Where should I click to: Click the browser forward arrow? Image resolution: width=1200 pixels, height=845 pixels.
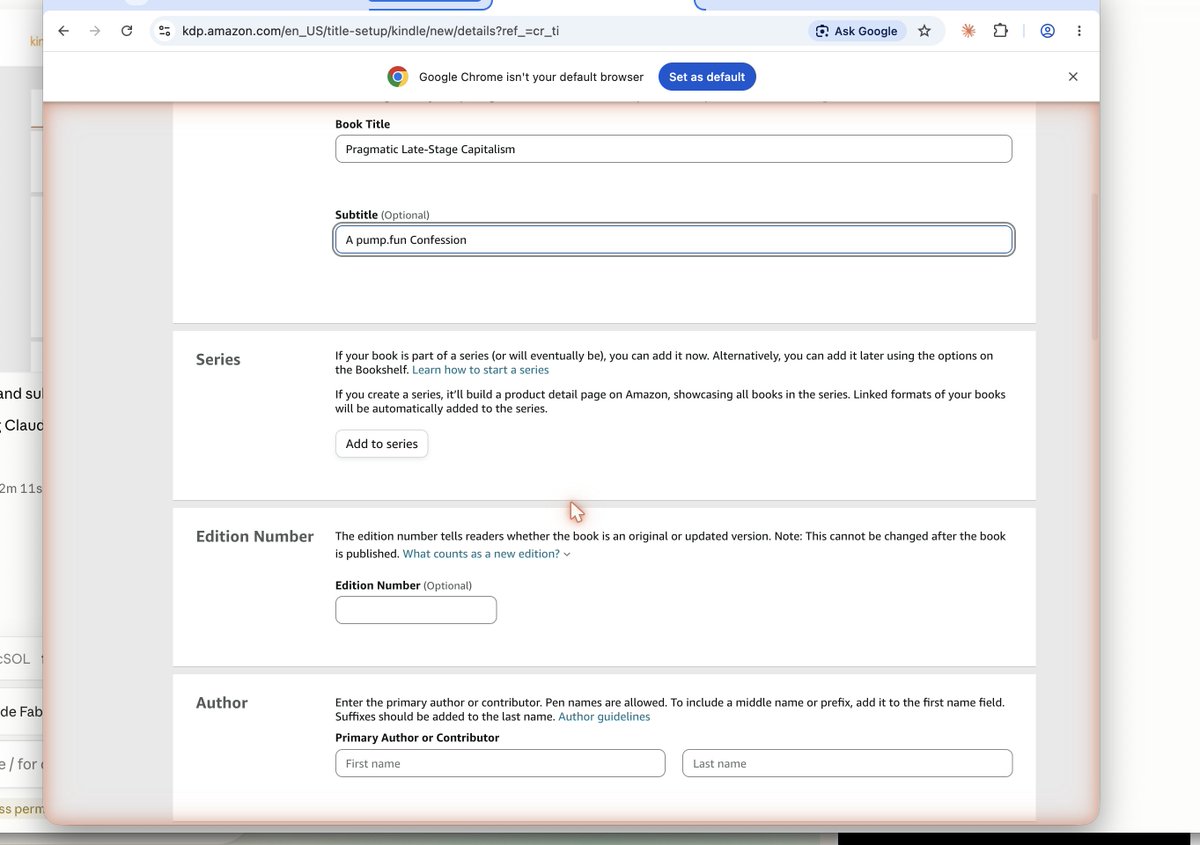[95, 31]
